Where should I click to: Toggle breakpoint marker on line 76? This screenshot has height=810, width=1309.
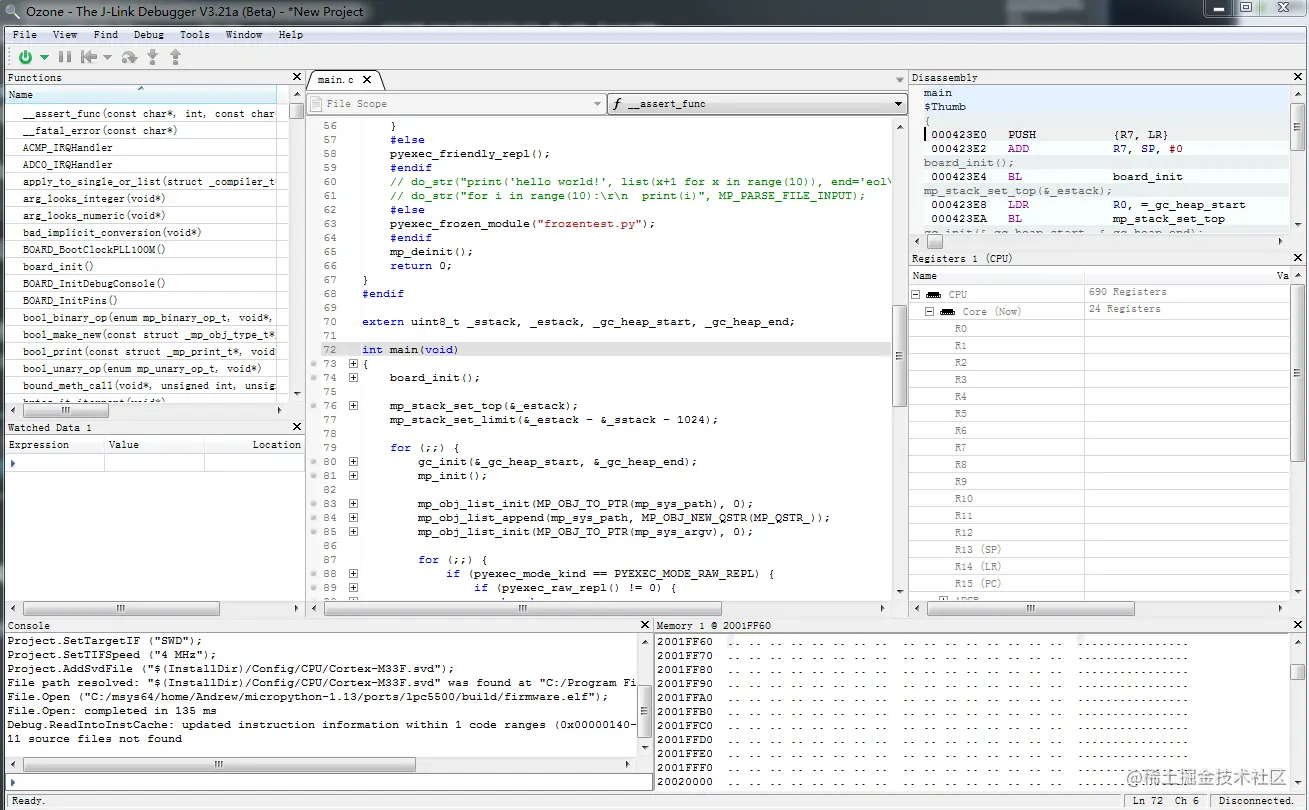click(313, 406)
